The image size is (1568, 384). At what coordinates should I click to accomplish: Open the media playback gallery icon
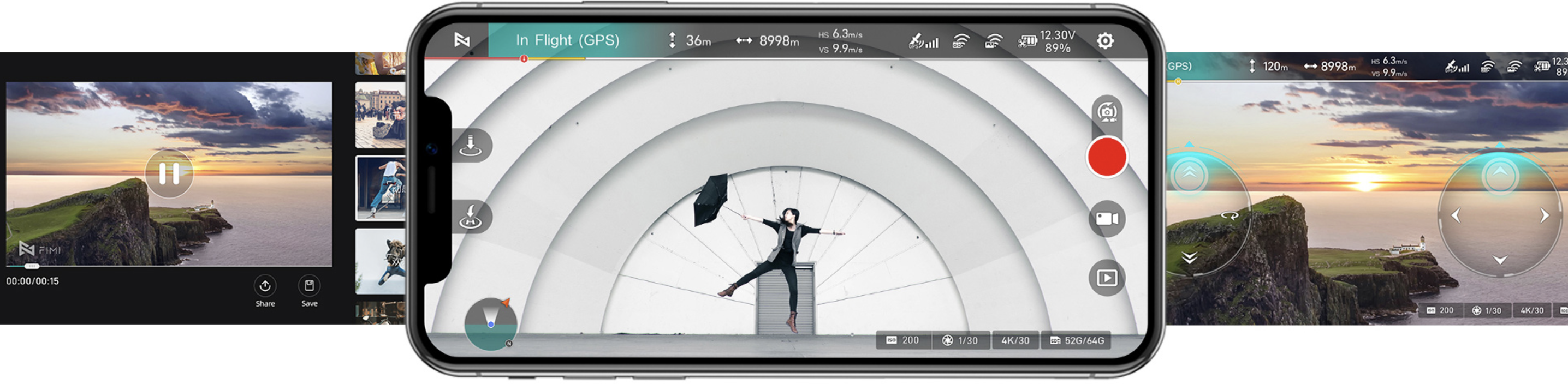[x=1106, y=278]
